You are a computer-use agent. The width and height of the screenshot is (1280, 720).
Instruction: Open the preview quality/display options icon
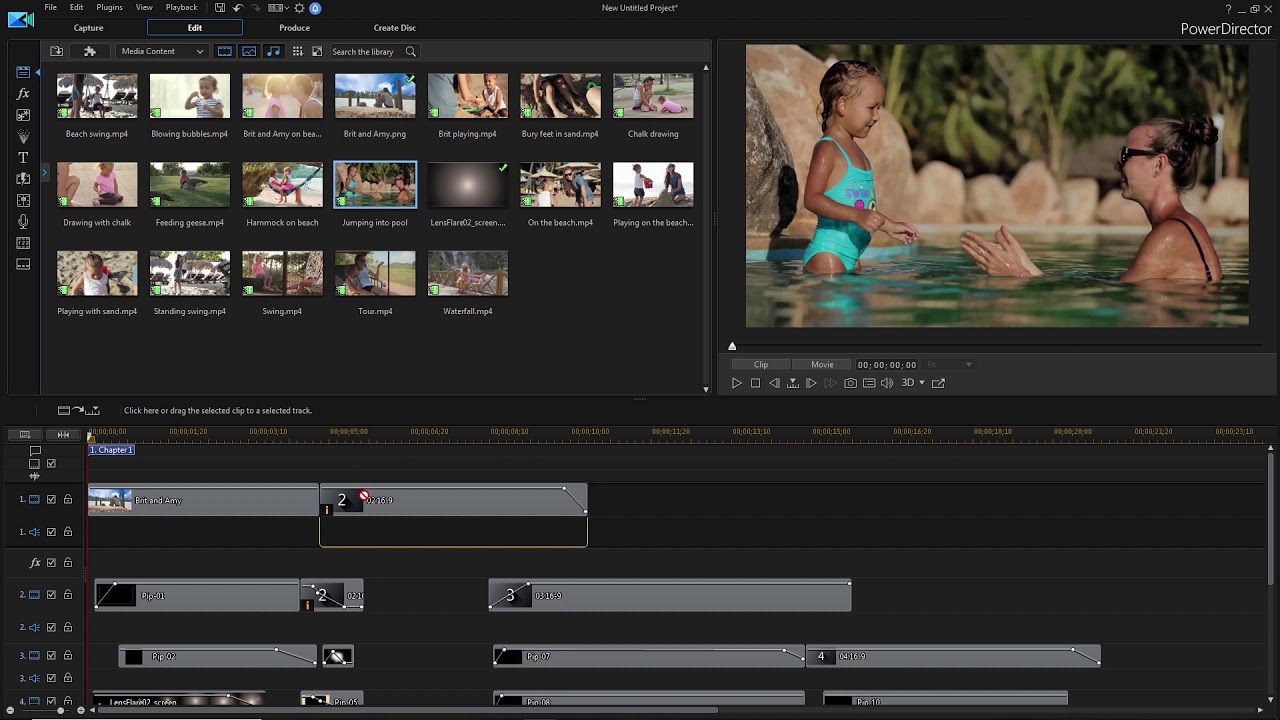click(x=869, y=383)
